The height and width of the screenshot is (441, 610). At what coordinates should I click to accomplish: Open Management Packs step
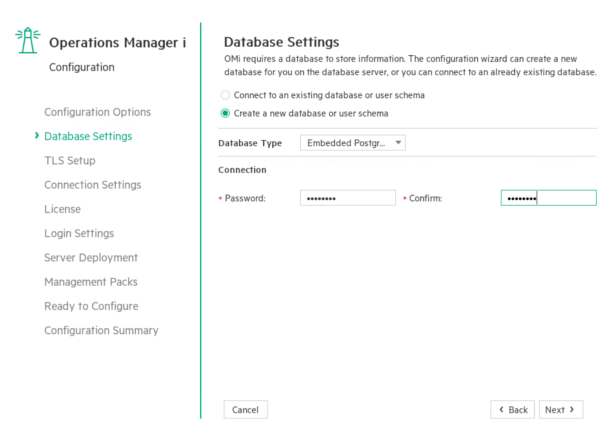91,282
